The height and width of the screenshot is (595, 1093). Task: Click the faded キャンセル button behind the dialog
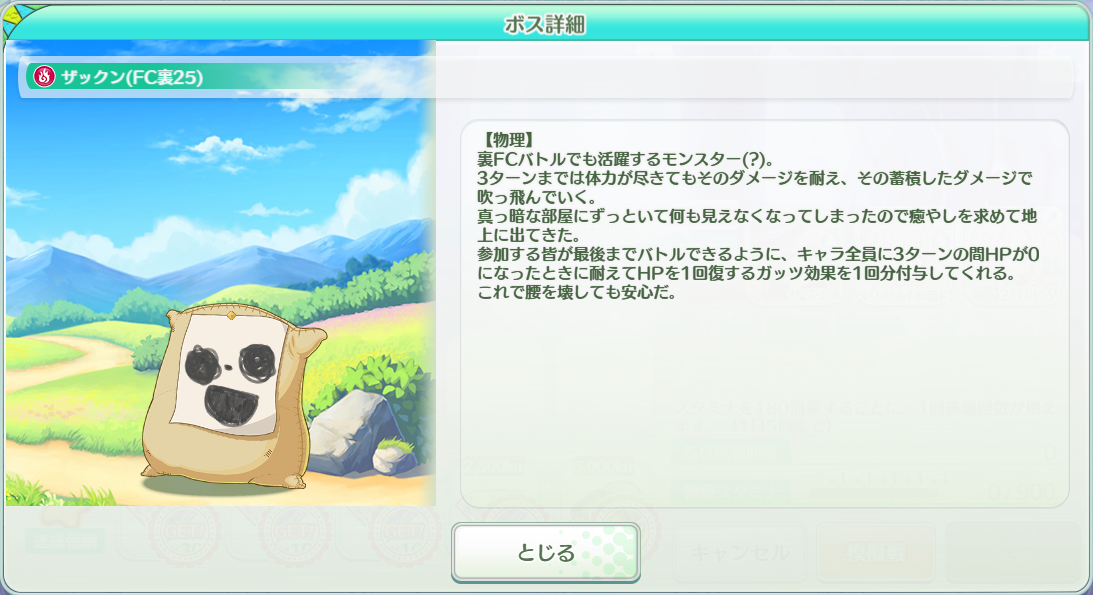tap(740, 552)
